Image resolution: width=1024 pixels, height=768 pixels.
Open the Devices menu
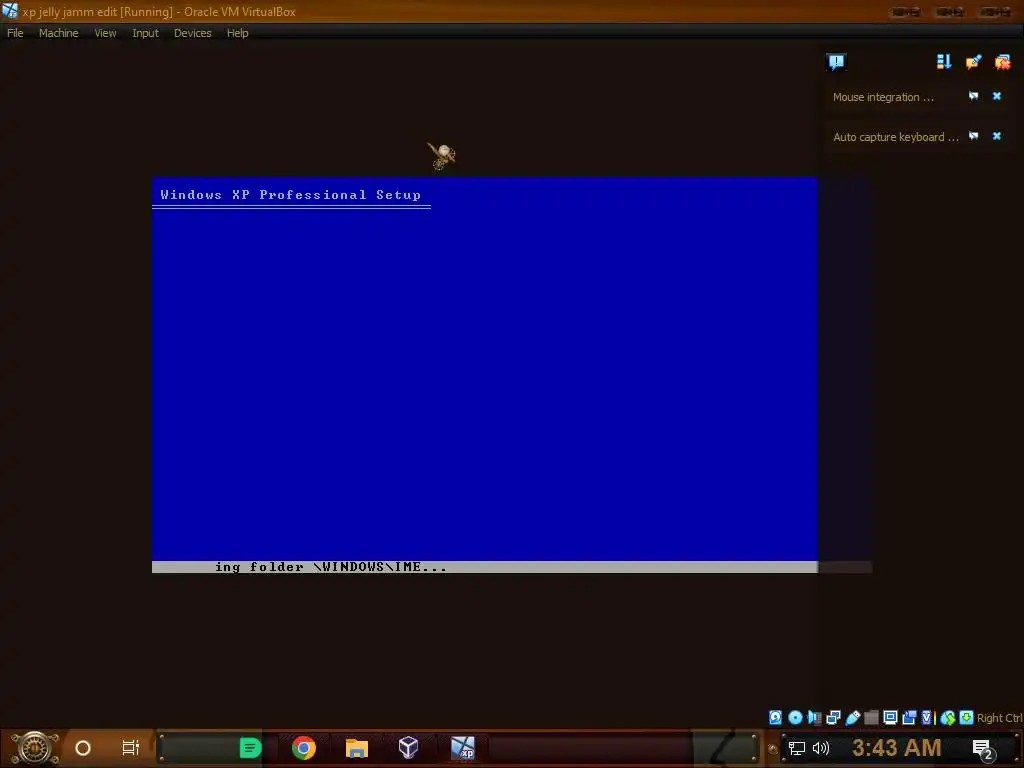[x=192, y=33]
